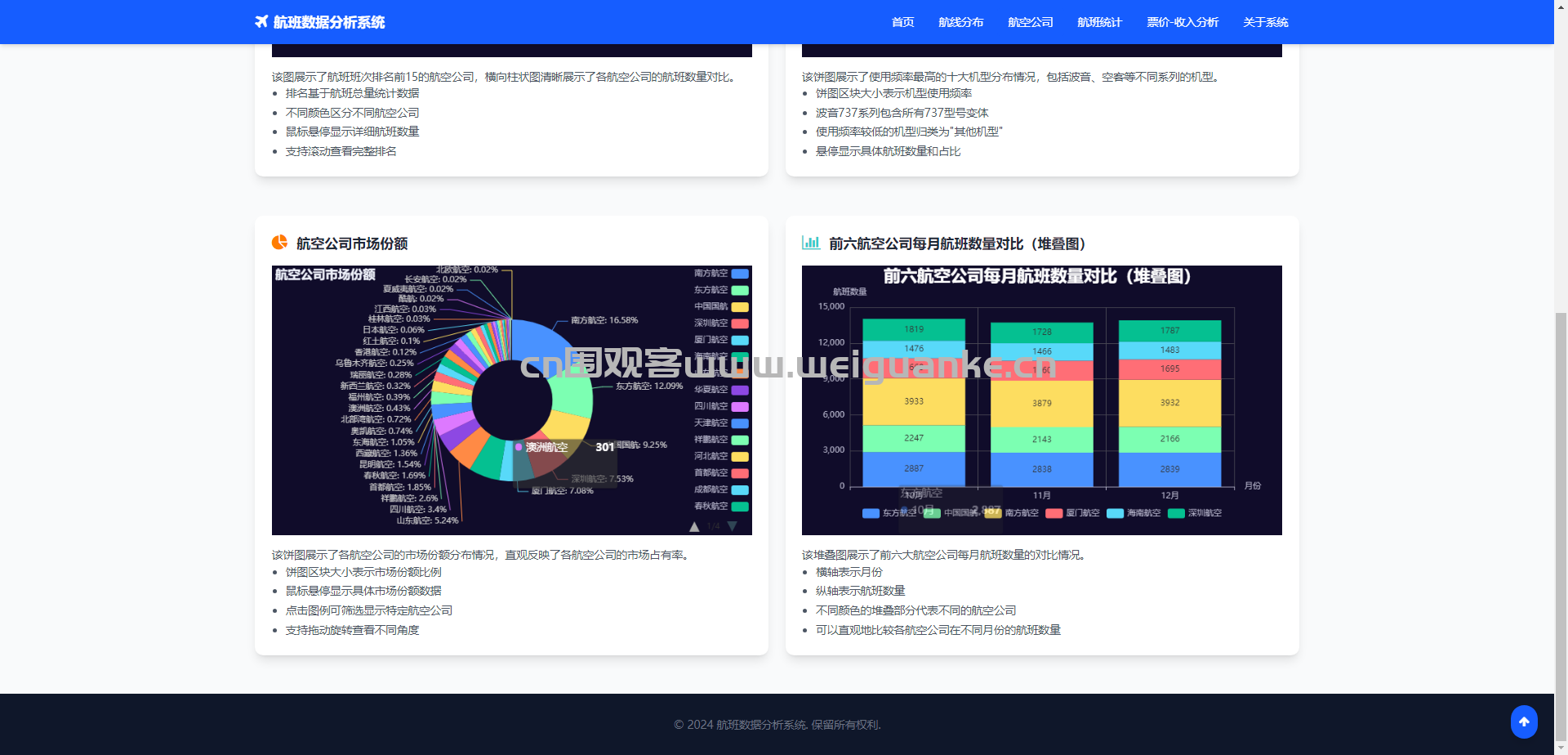Viewport: 1568px width, 755px height.
Task: Click the 关于系统 link in navbar
Action: coord(1265,22)
